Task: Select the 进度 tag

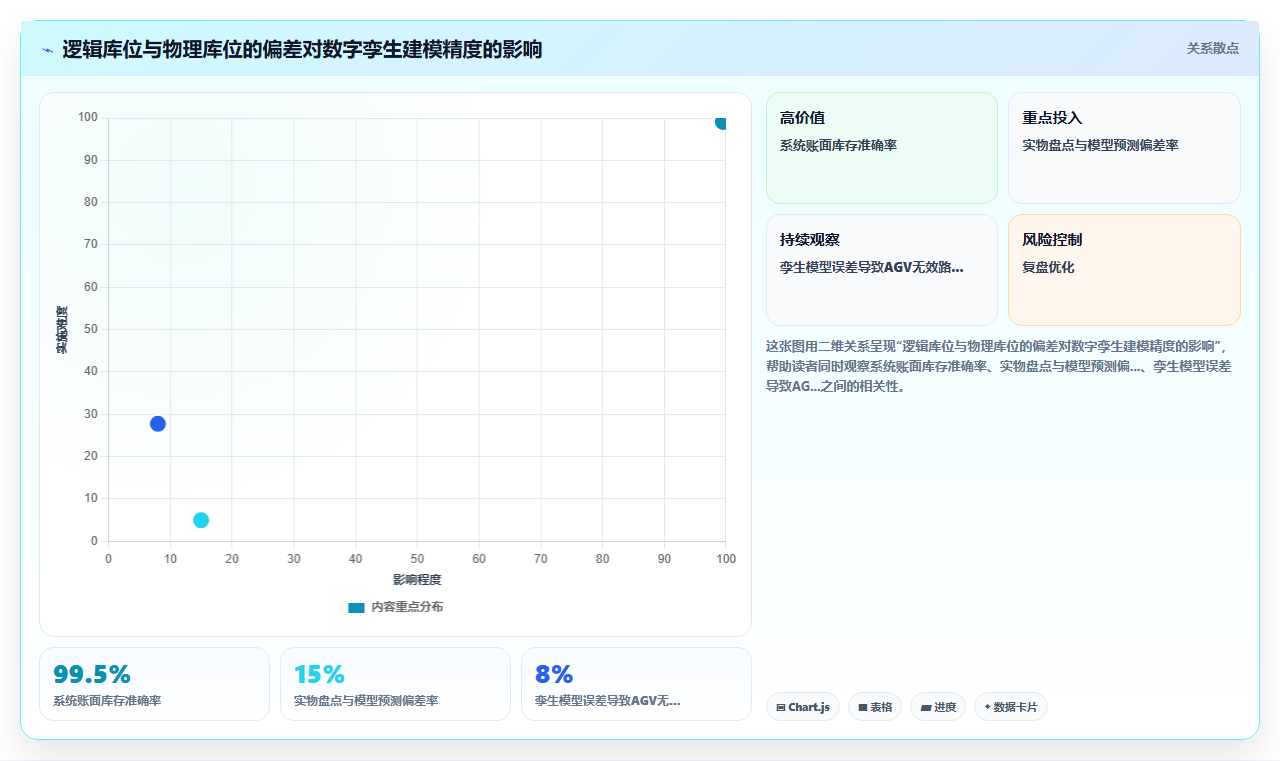Action: pos(938,707)
